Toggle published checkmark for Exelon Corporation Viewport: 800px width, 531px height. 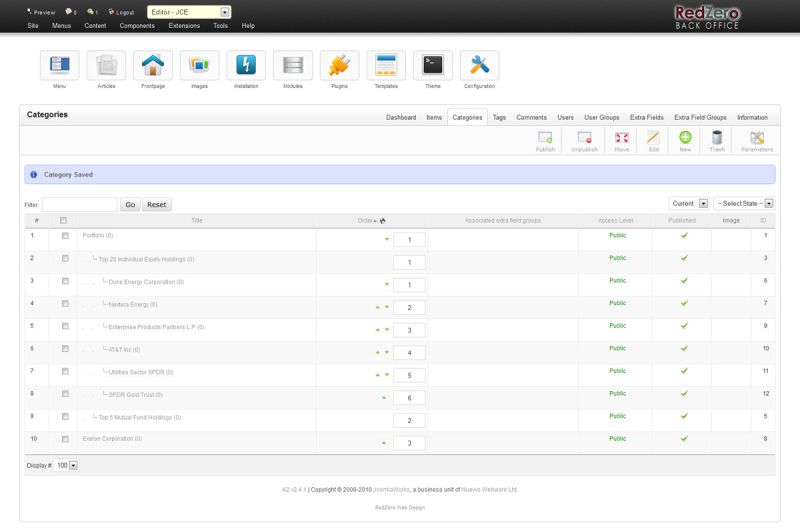684,438
